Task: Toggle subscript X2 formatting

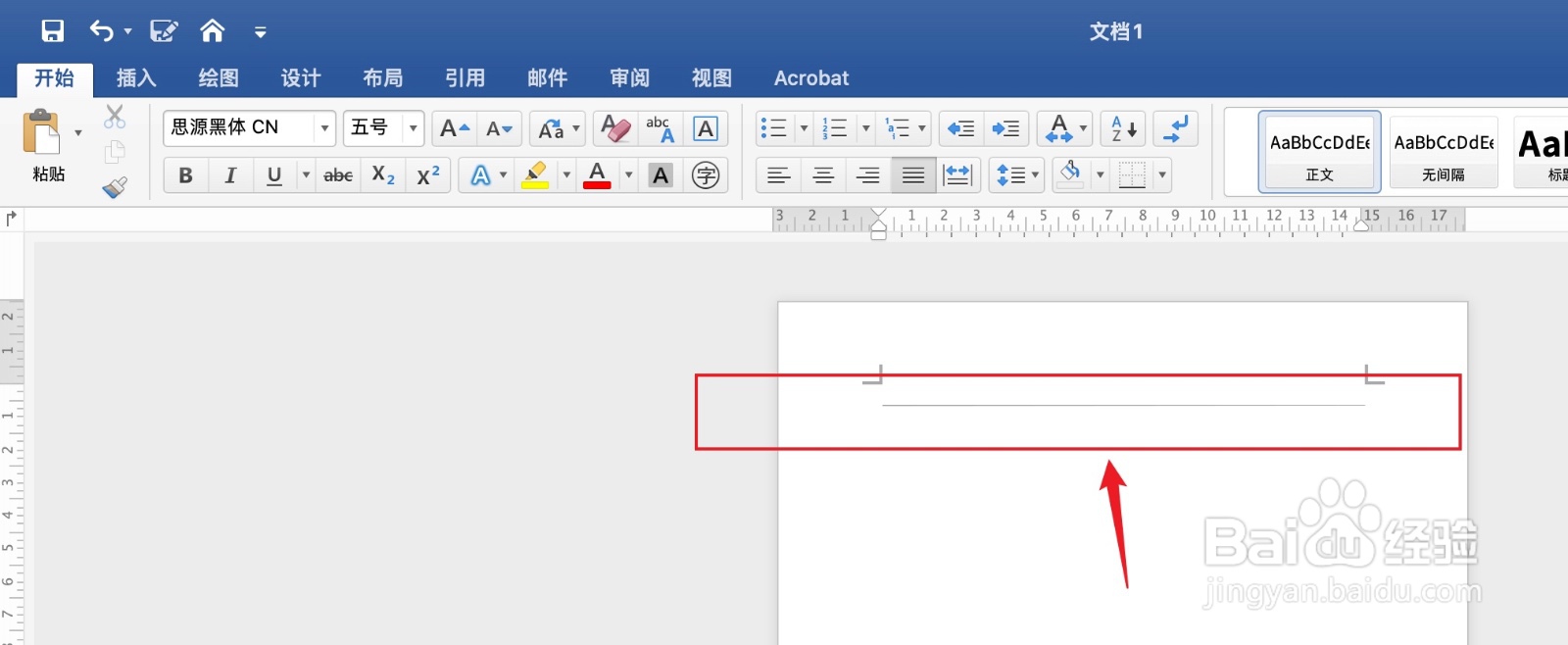Action: (x=383, y=175)
